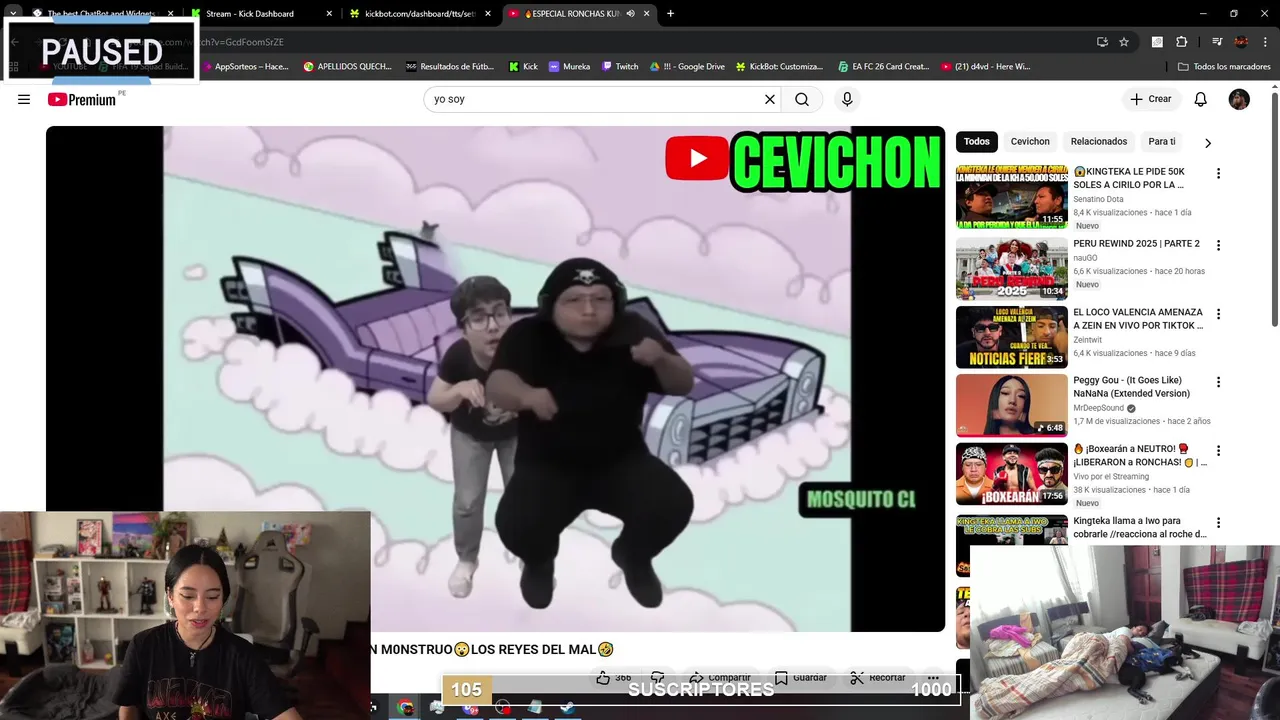Viewport: 1280px width, 720px height.
Task: Open the nauGO channel link
Action: pos(1085,258)
